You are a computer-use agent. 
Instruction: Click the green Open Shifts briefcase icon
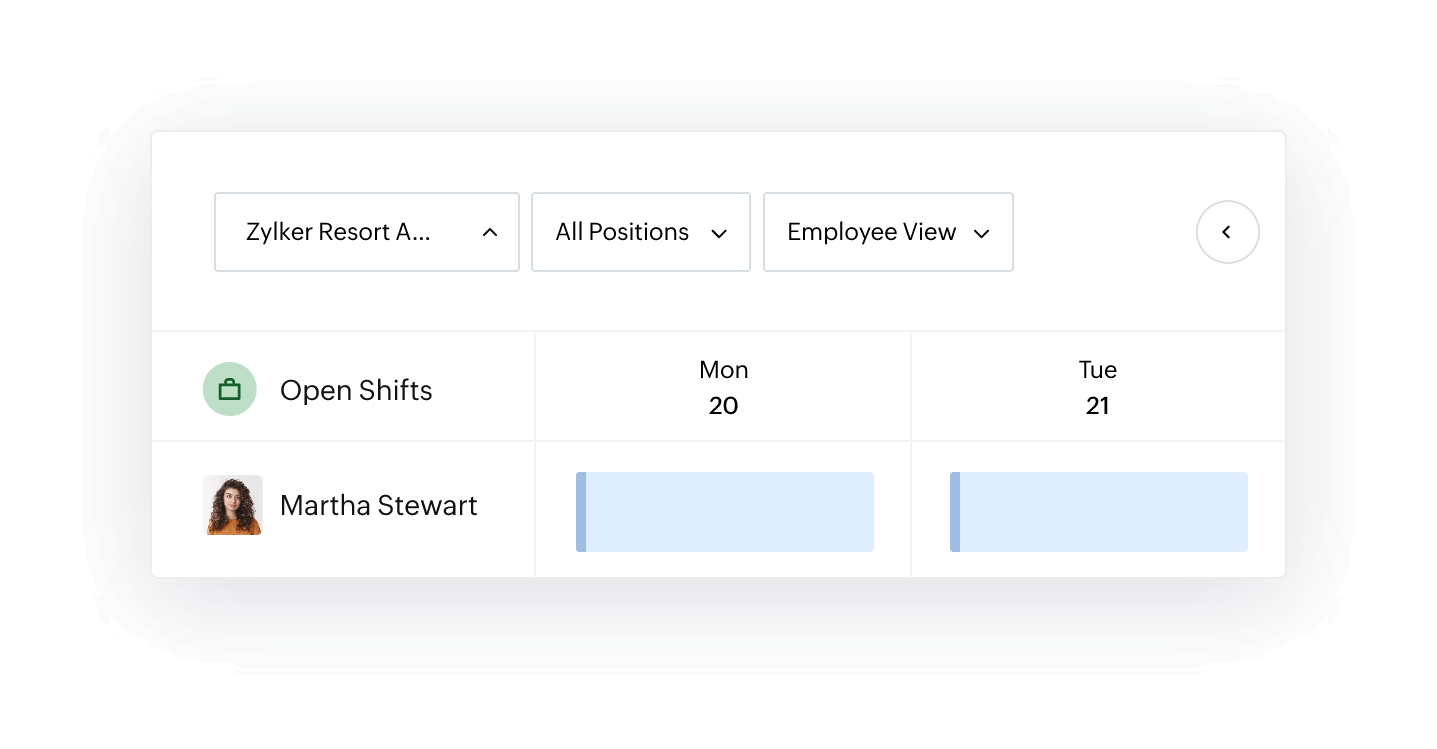pos(230,389)
